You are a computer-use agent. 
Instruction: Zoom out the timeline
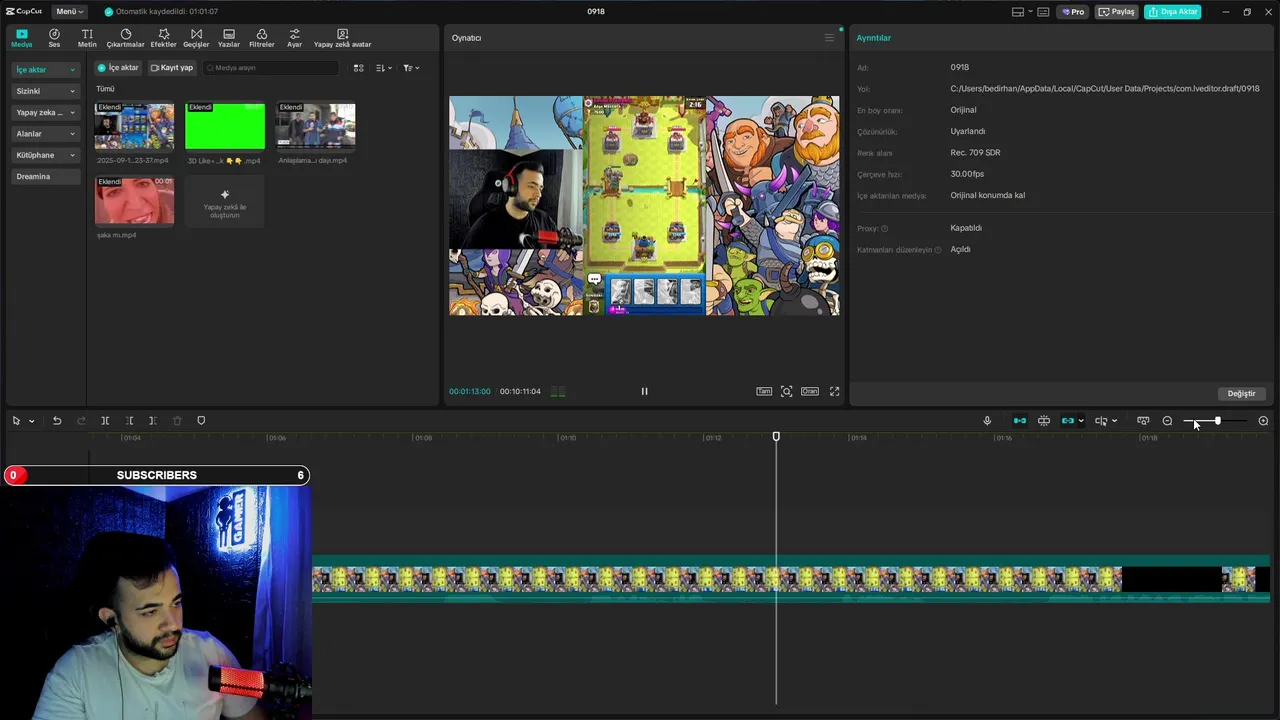[1167, 421]
